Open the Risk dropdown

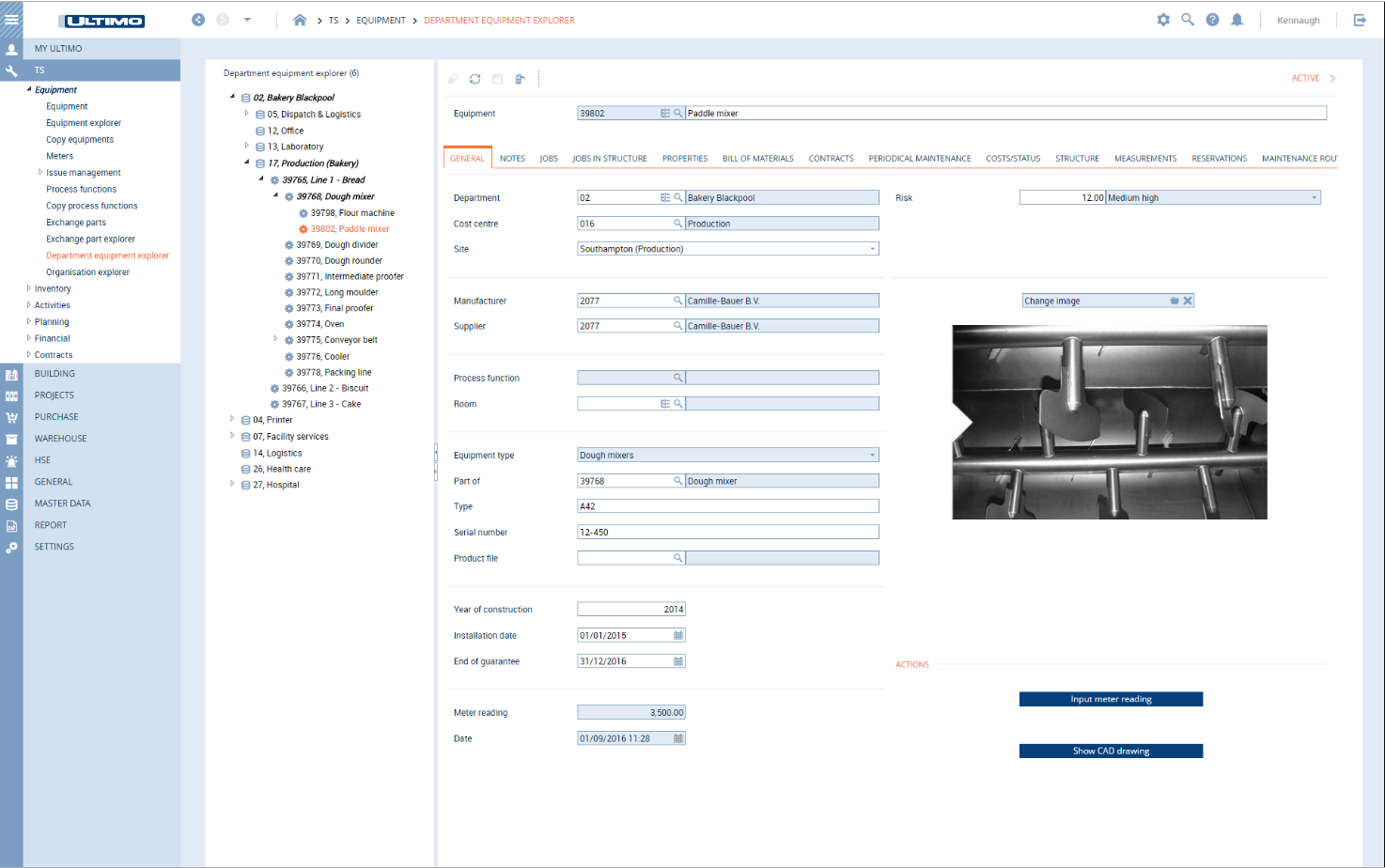click(1315, 197)
